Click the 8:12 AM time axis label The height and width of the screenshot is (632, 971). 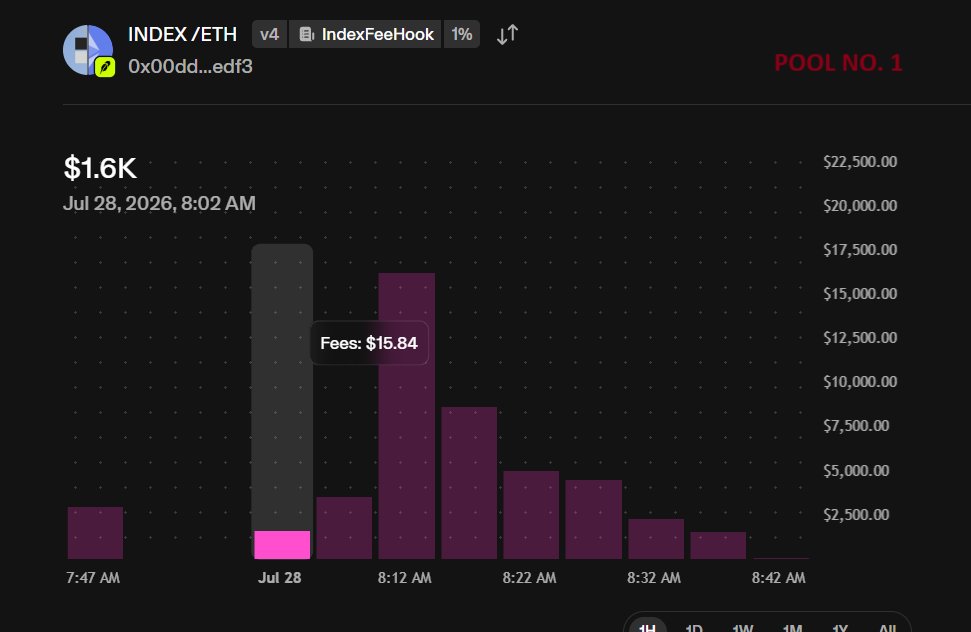point(404,578)
